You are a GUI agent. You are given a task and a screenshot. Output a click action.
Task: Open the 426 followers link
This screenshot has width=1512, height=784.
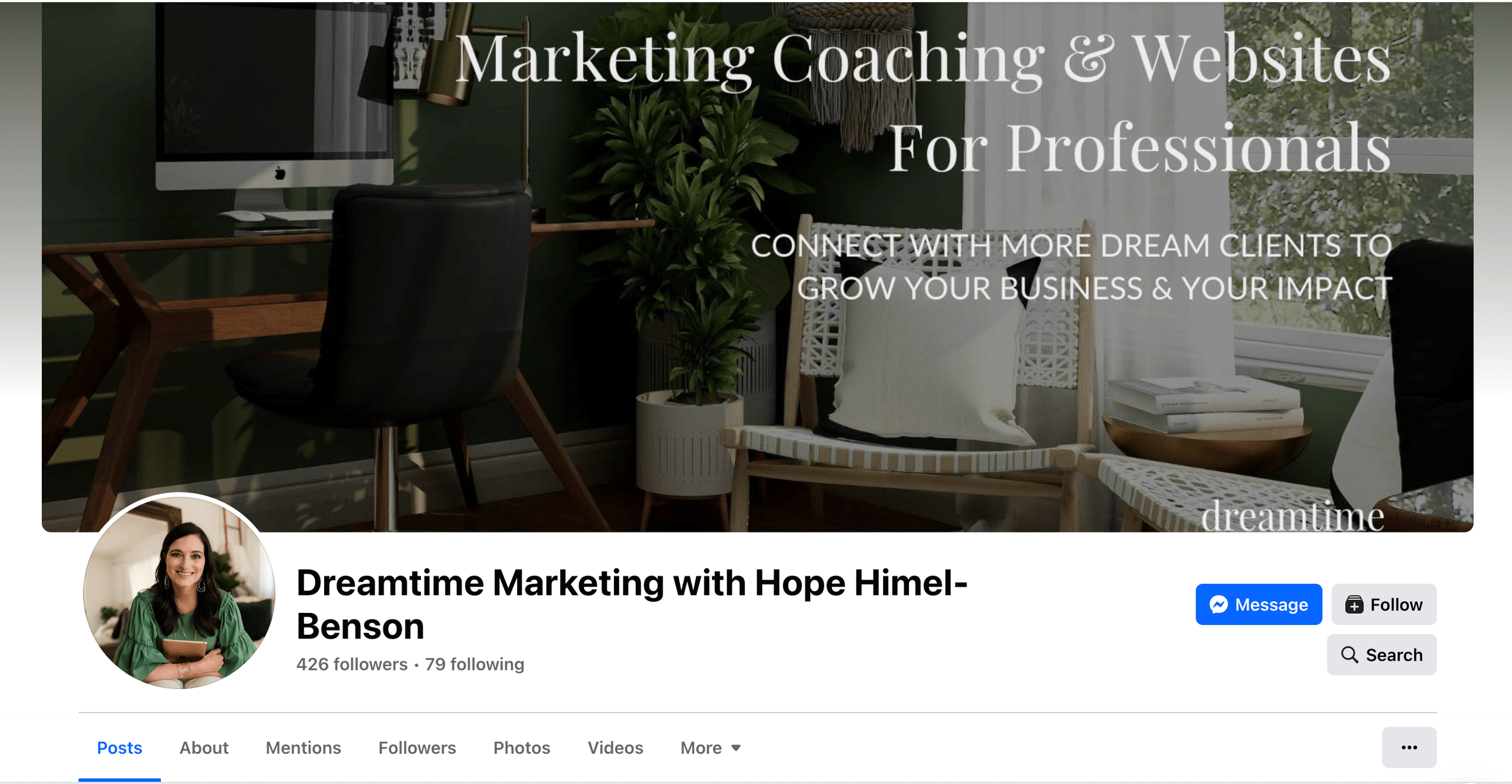click(351, 664)
